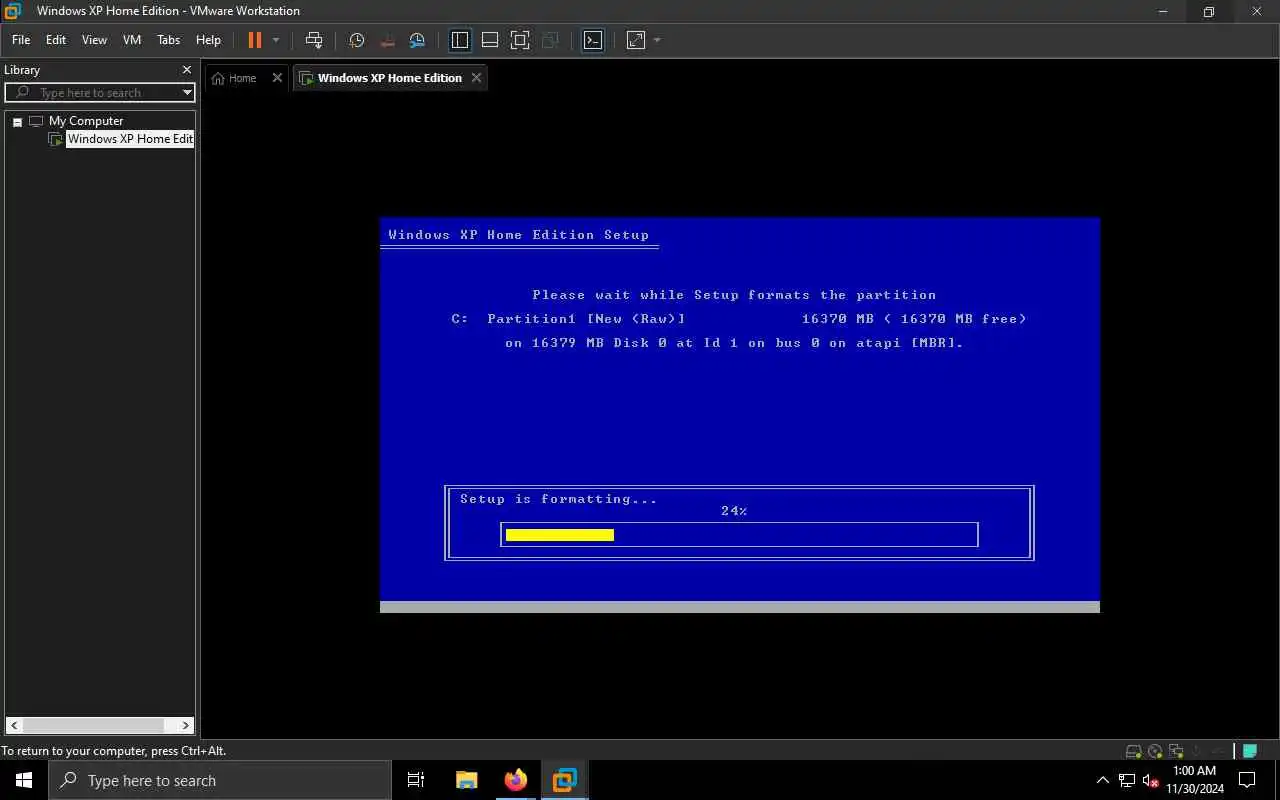1280x800 pixels.
Task: Click the library scrollbar left arrow
Action: tap(14, 725)
